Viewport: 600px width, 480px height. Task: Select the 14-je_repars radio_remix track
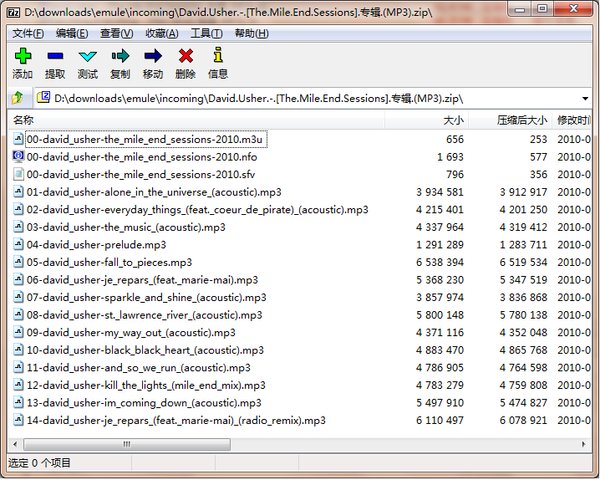click(x=176, y=421)
